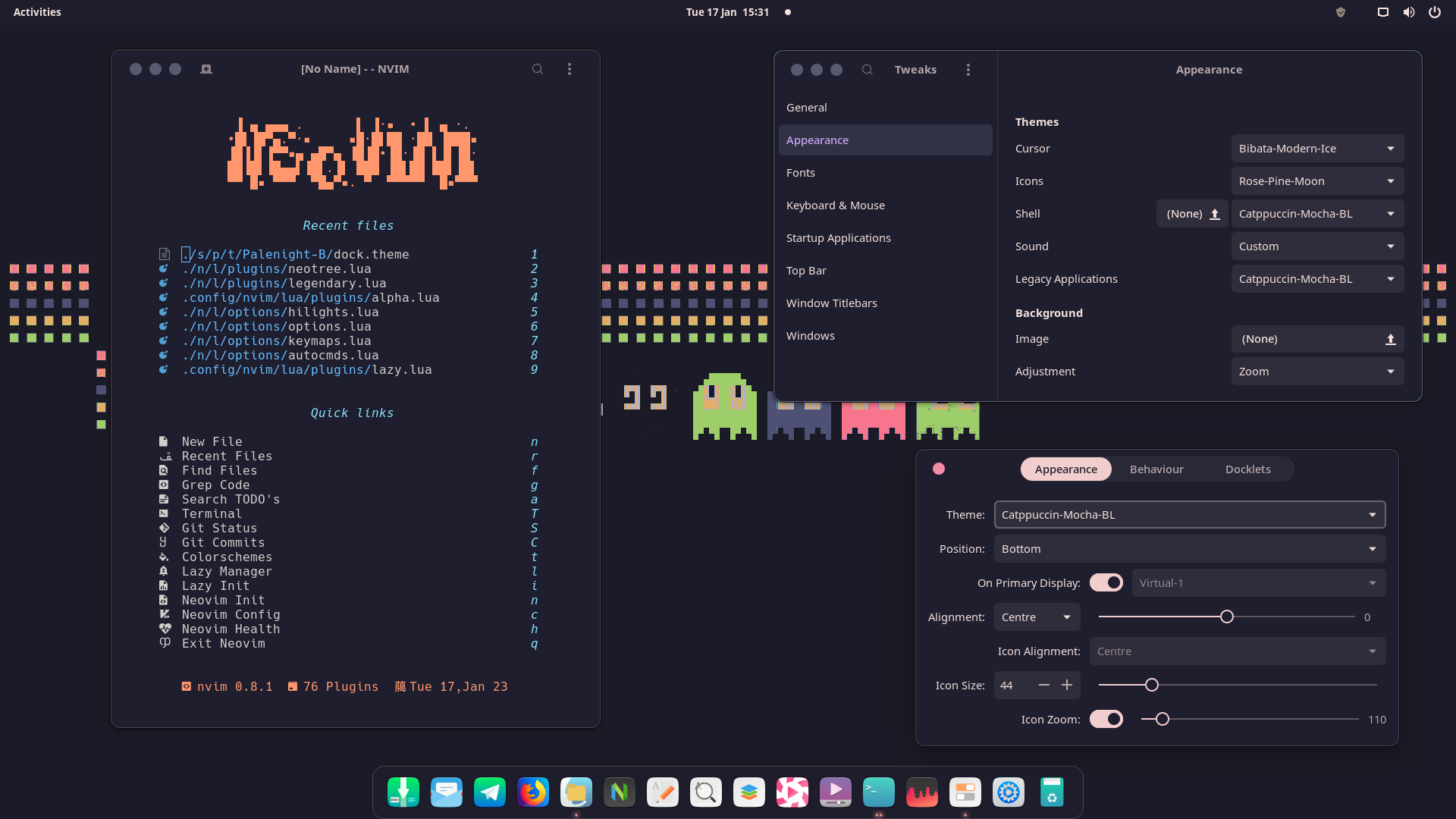Switch to the Behaviour tab in dock settings

tap(1156, 469)
